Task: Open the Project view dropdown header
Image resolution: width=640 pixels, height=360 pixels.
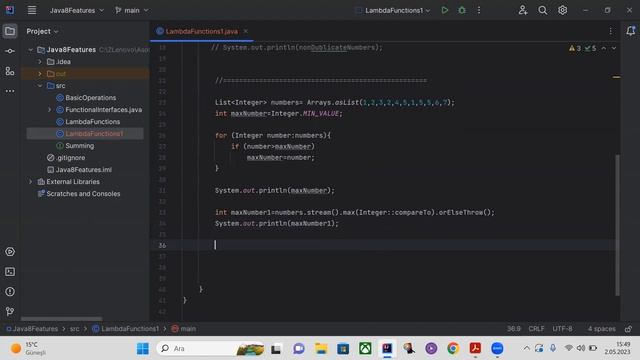Action: (42, 31)
